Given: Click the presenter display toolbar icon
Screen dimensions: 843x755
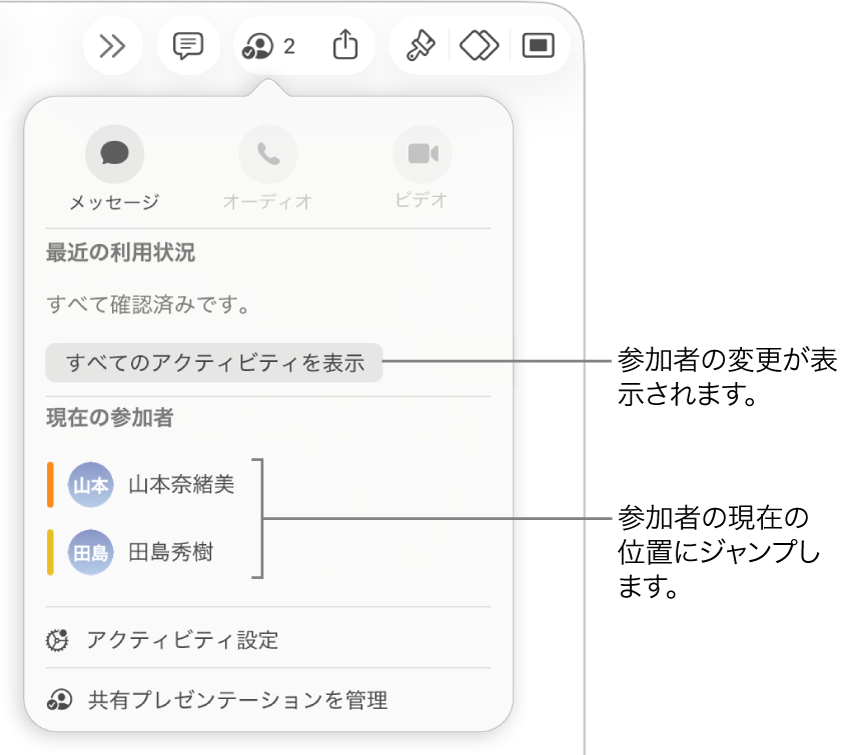Looking at the screenshot, I should coord(537,45).
